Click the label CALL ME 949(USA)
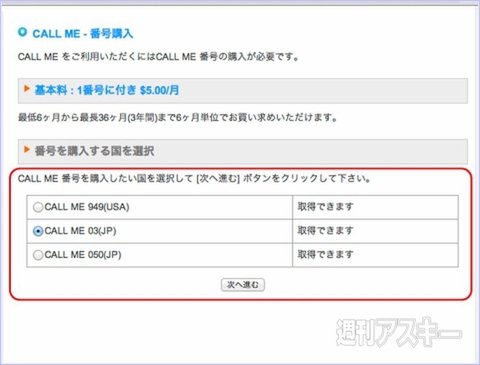The image size is (480, 365). [x=87, y=207]
